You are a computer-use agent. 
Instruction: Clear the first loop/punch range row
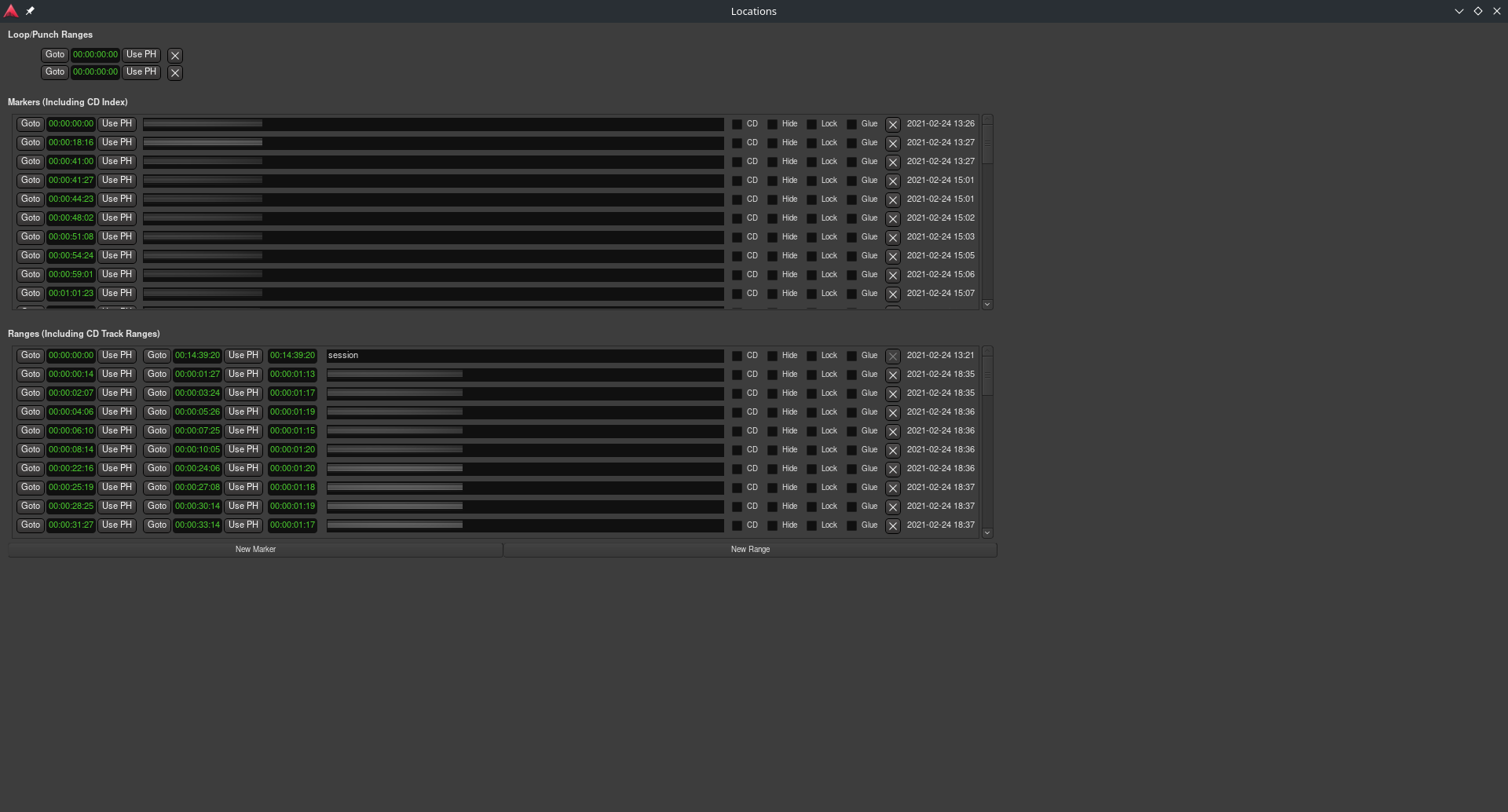(175, 56)
